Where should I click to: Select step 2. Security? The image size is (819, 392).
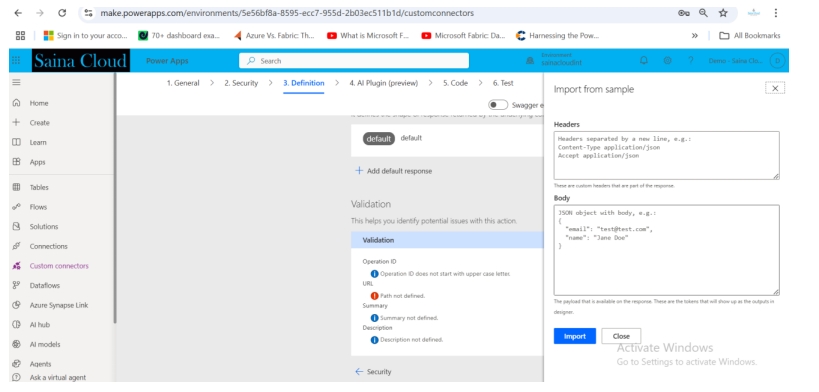pos(241,83)
